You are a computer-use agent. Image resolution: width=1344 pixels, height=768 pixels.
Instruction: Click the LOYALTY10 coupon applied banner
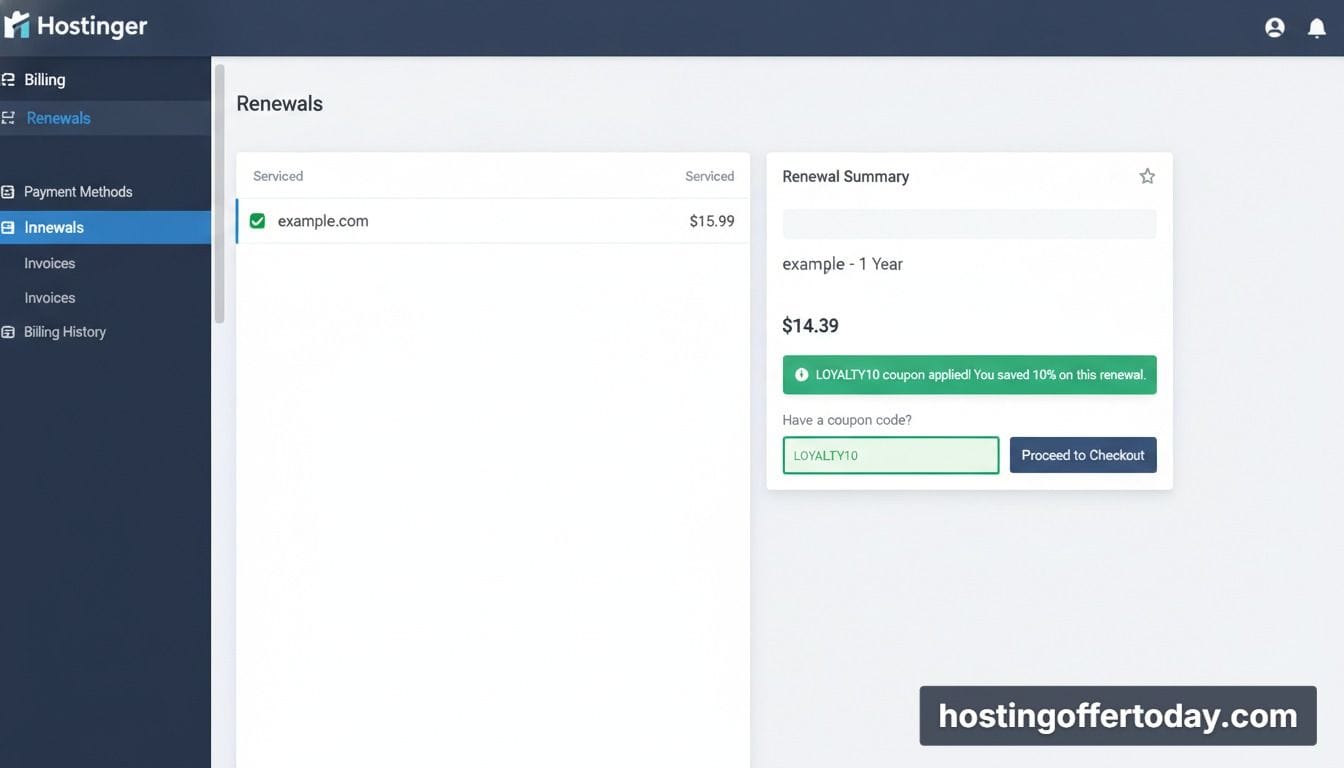969,375
